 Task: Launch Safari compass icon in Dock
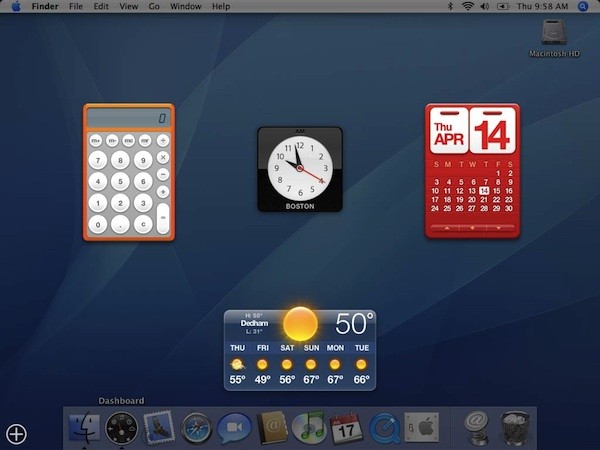point(196,429)
